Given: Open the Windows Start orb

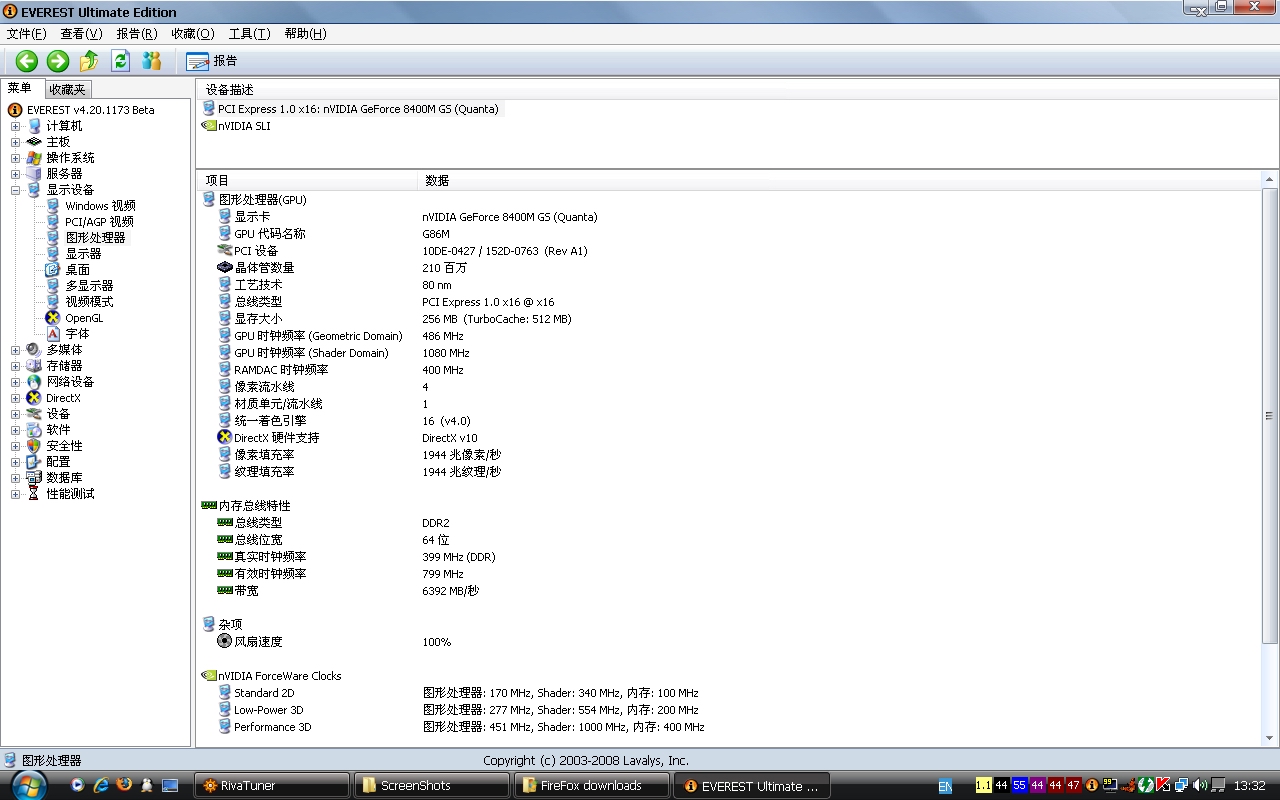Looking at the screenshot, I should point(27,785).
